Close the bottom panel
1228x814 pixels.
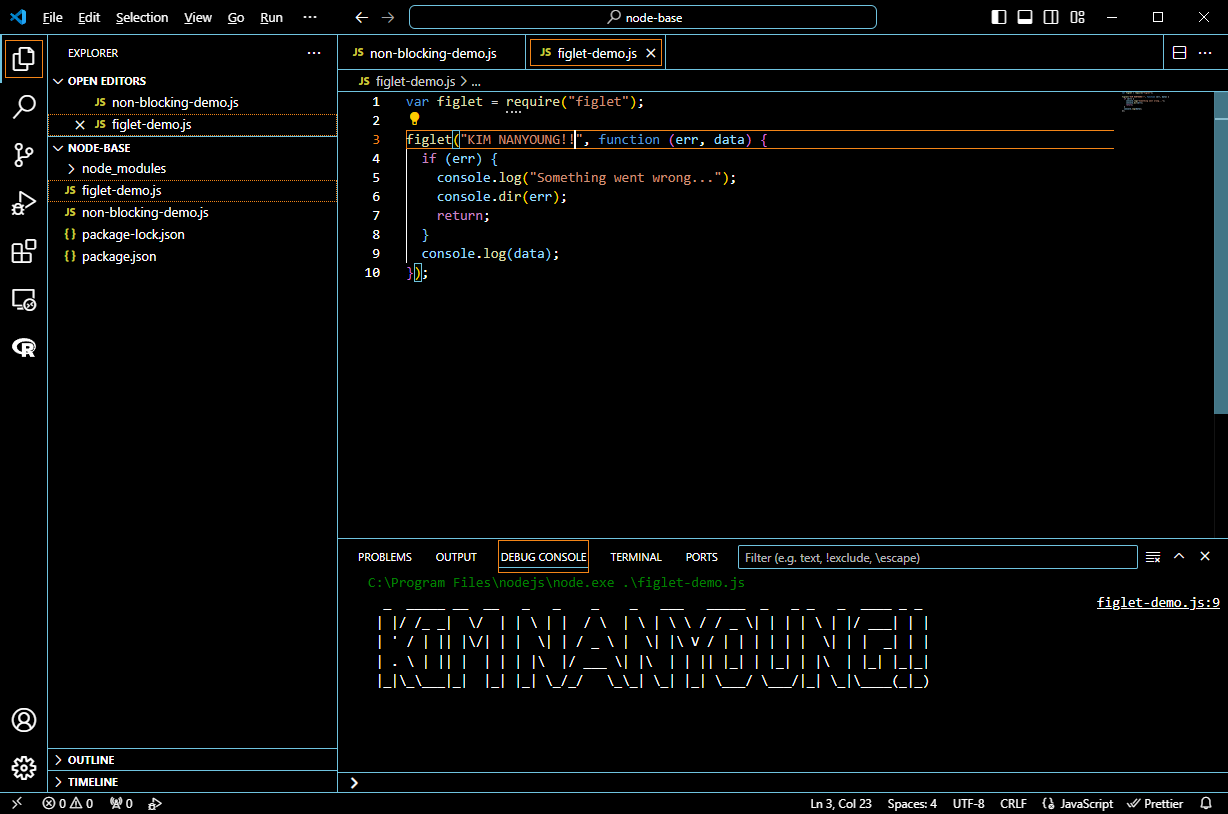[1205, 557]
